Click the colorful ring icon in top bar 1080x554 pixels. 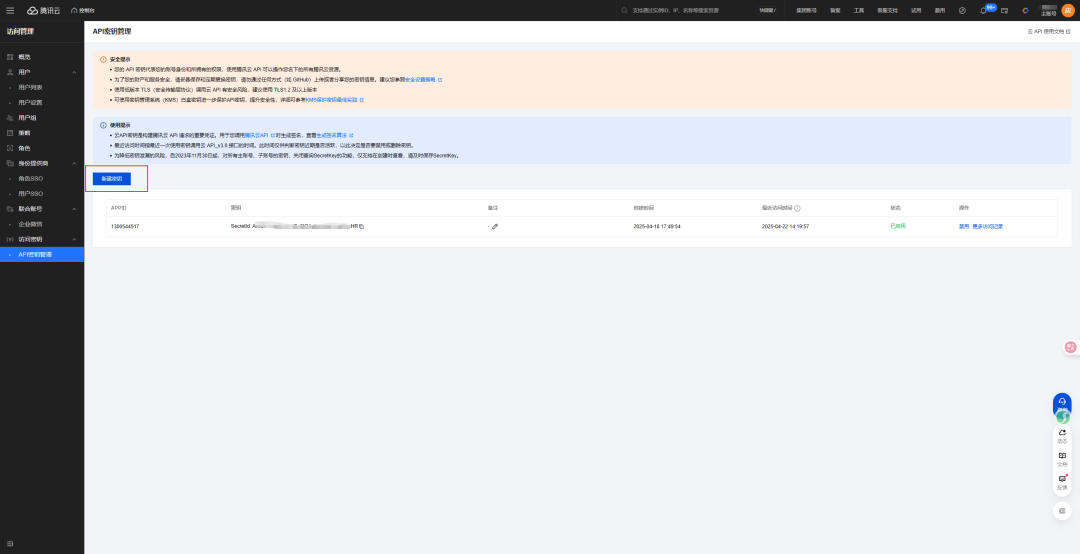1025,10
